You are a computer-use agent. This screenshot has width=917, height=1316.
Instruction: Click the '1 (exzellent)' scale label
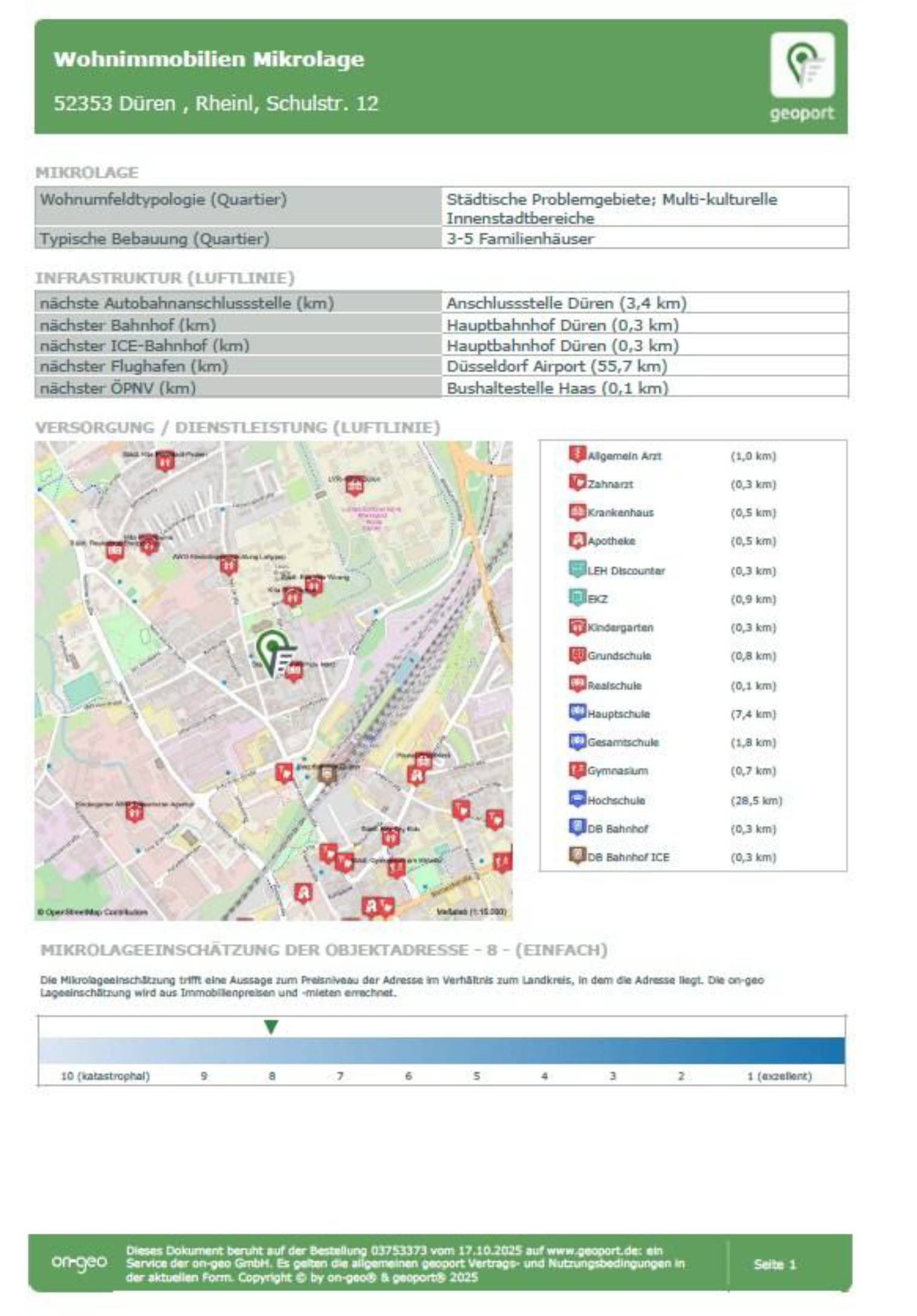click(x=779, y=1077)
